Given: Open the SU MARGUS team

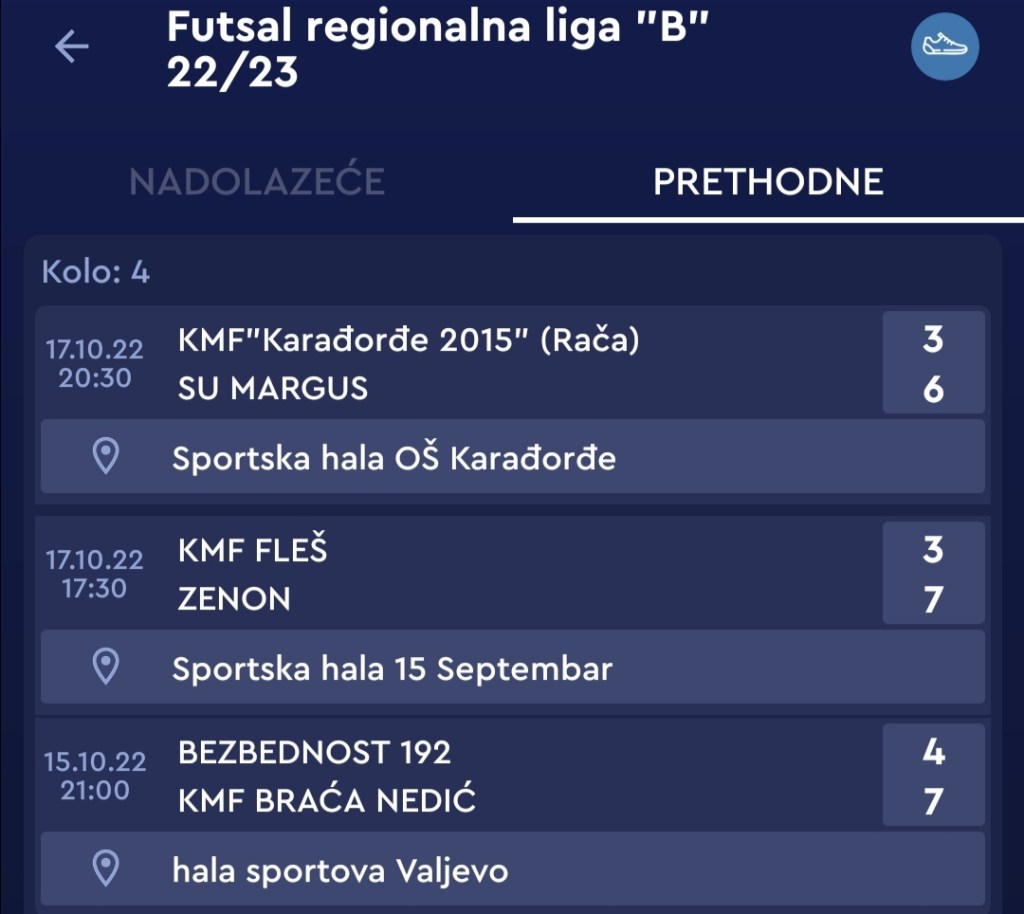Looking at the screenshot, I should pos(273,388).
